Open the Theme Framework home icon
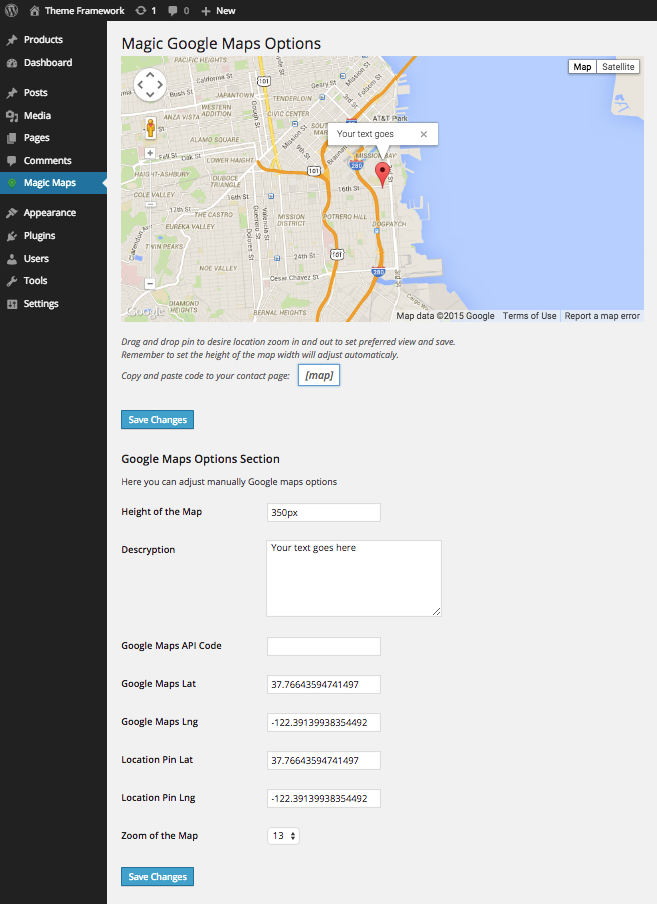This screenshot has width=657, height=904. pyautogui.click(x=35, y=10)
